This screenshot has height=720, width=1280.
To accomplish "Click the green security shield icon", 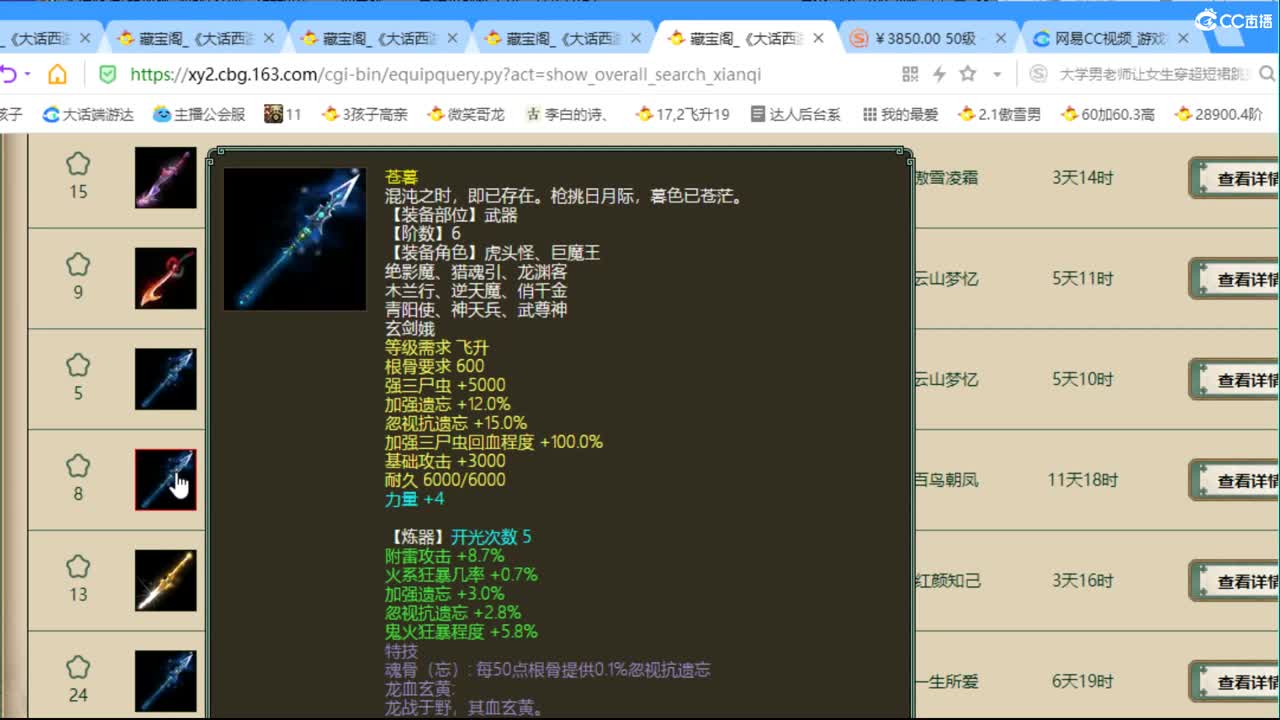I will (x=108, y=74).
